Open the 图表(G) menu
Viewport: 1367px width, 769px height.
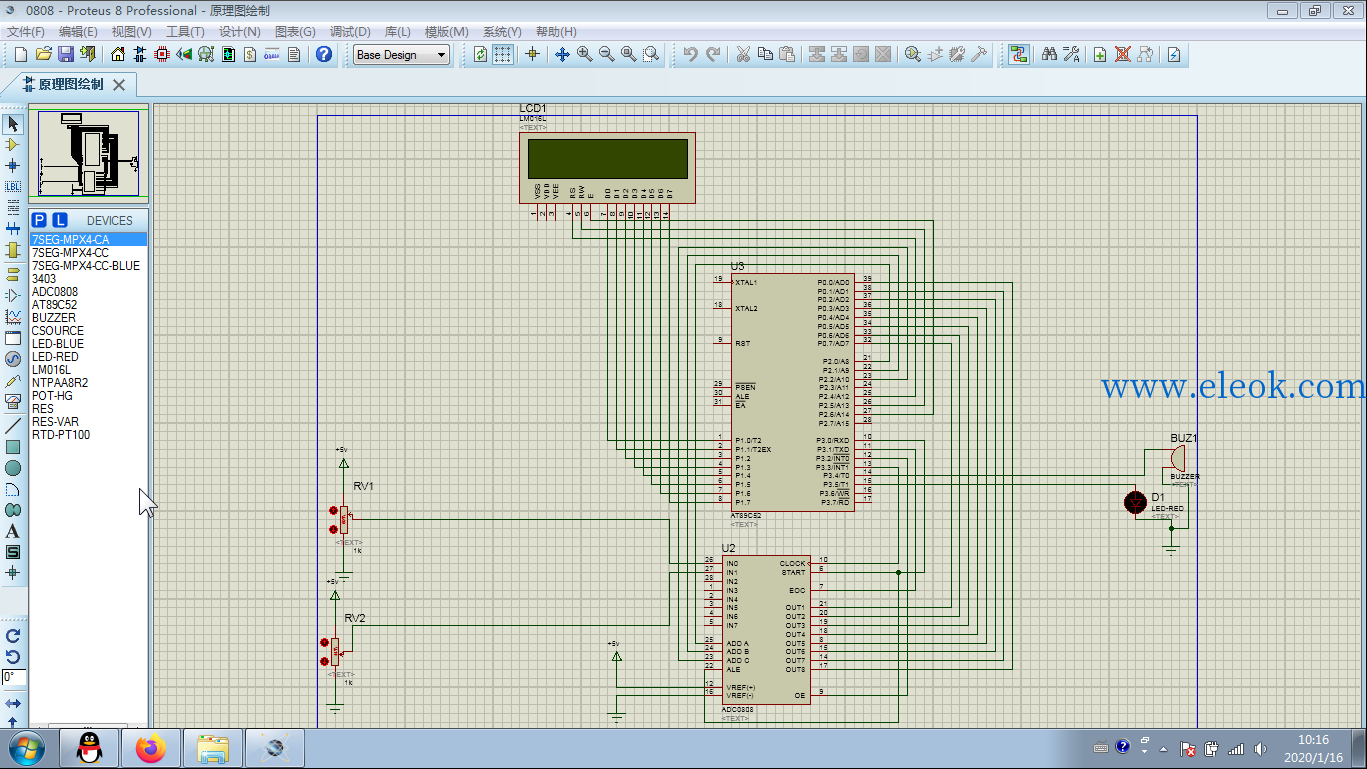click(x=294, y=32)
